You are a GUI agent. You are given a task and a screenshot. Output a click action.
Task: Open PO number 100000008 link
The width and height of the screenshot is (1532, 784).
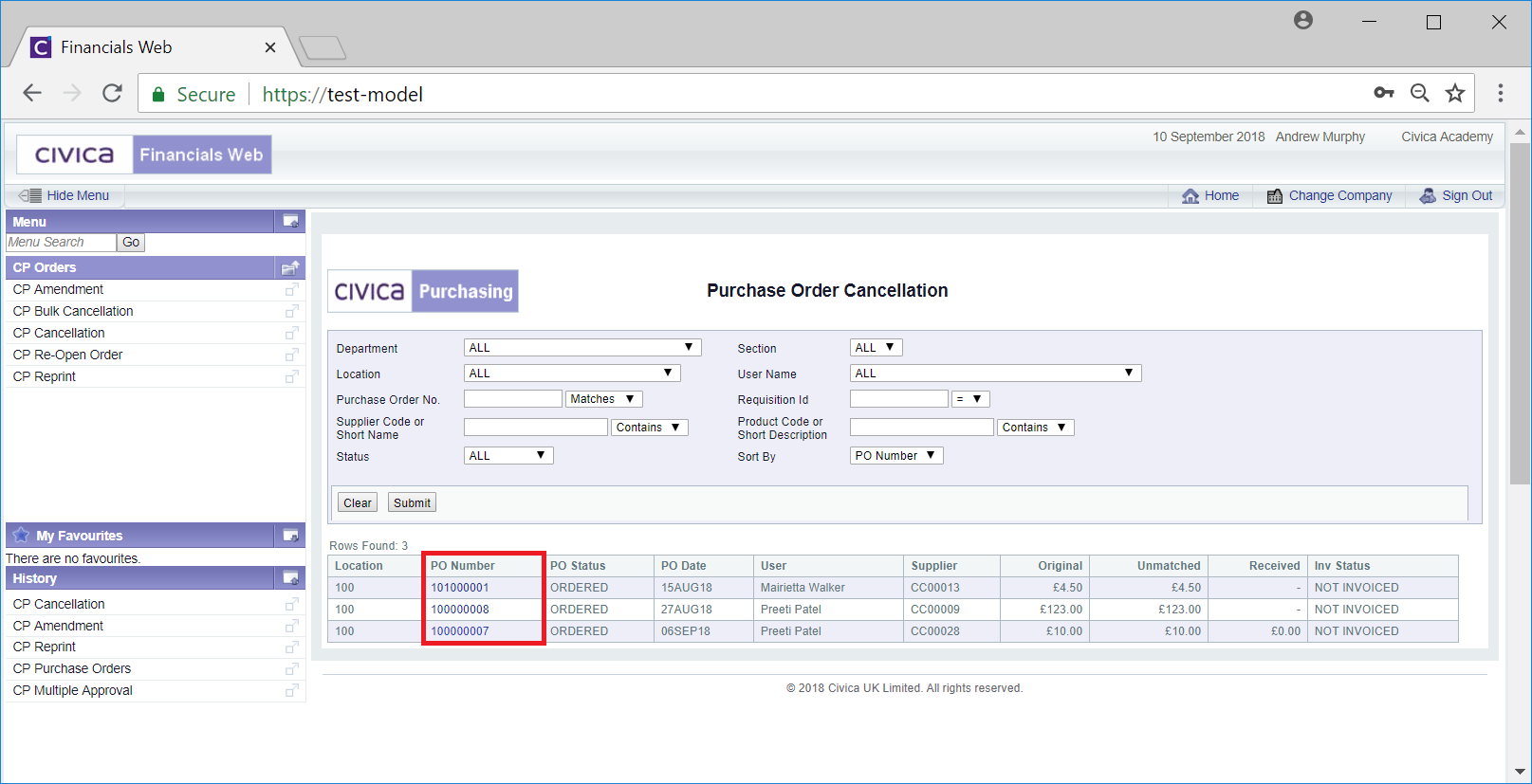460,610
